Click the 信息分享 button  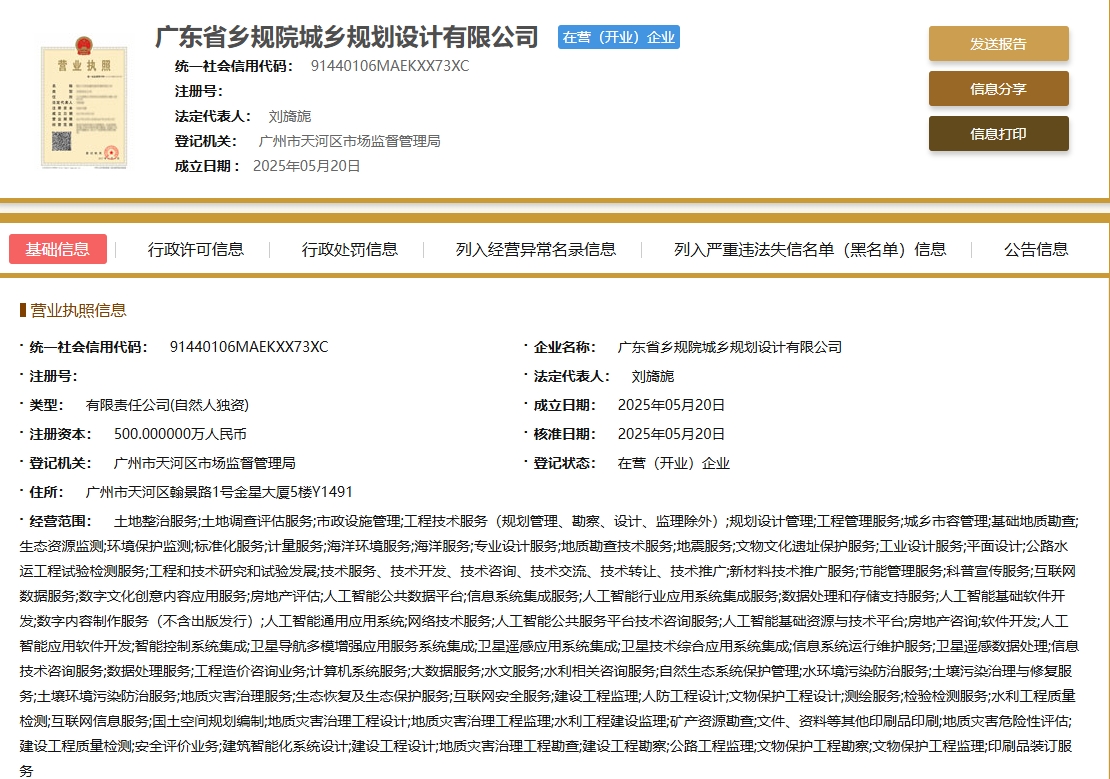998,88
